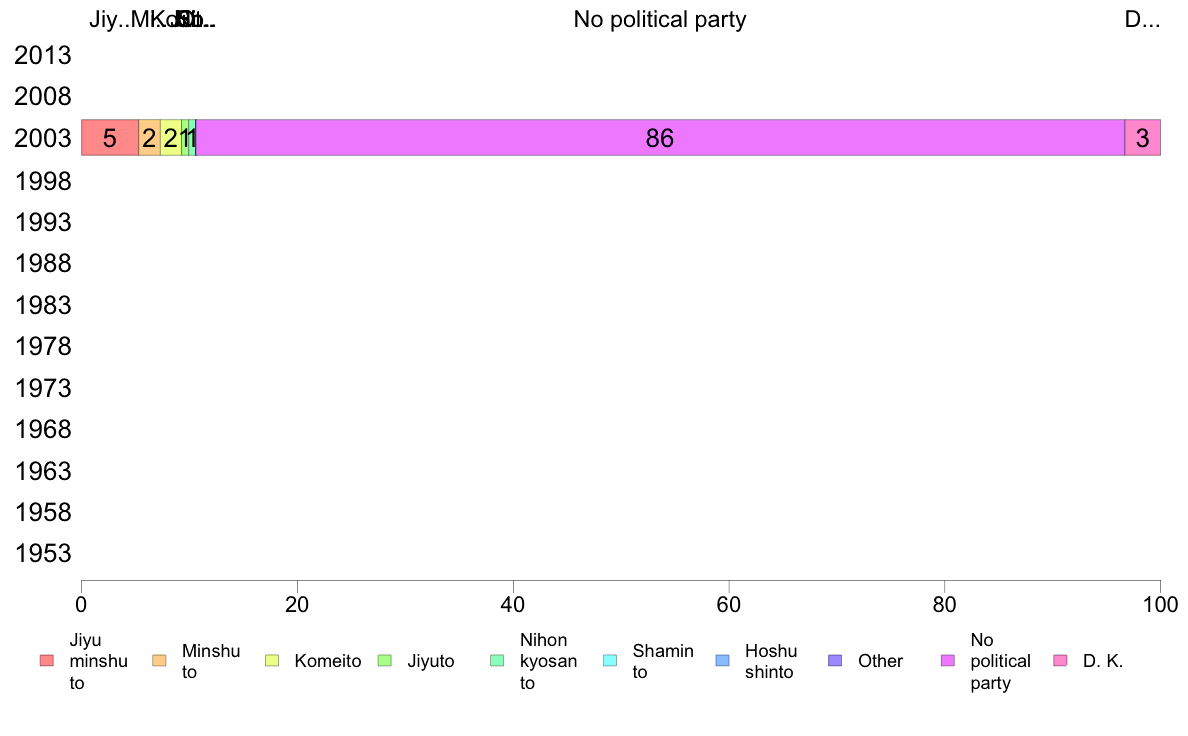Click the 2013 year label
1188x736 pixels.
tap(43, 55)
